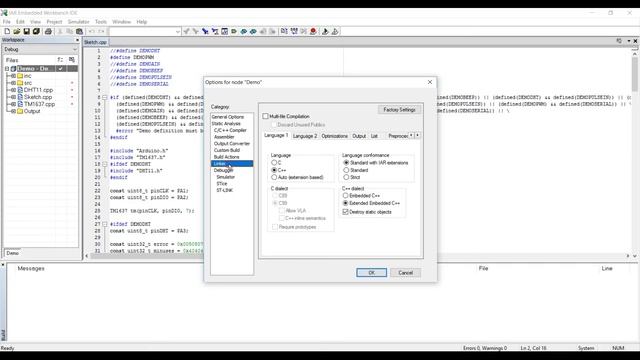Screen dimensions: 640x360
Task: Expand the DHT11.cpp tree node
Action: (x=13, y=90)
